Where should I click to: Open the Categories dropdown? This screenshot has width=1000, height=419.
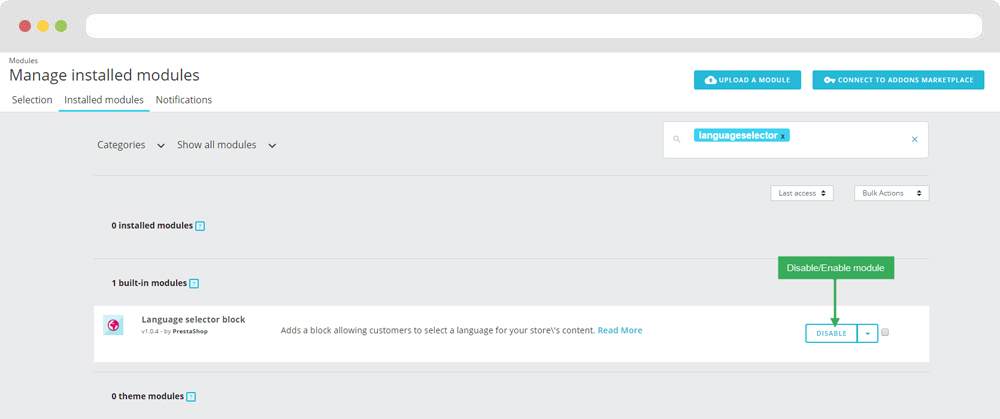click(x=130, y=145)
